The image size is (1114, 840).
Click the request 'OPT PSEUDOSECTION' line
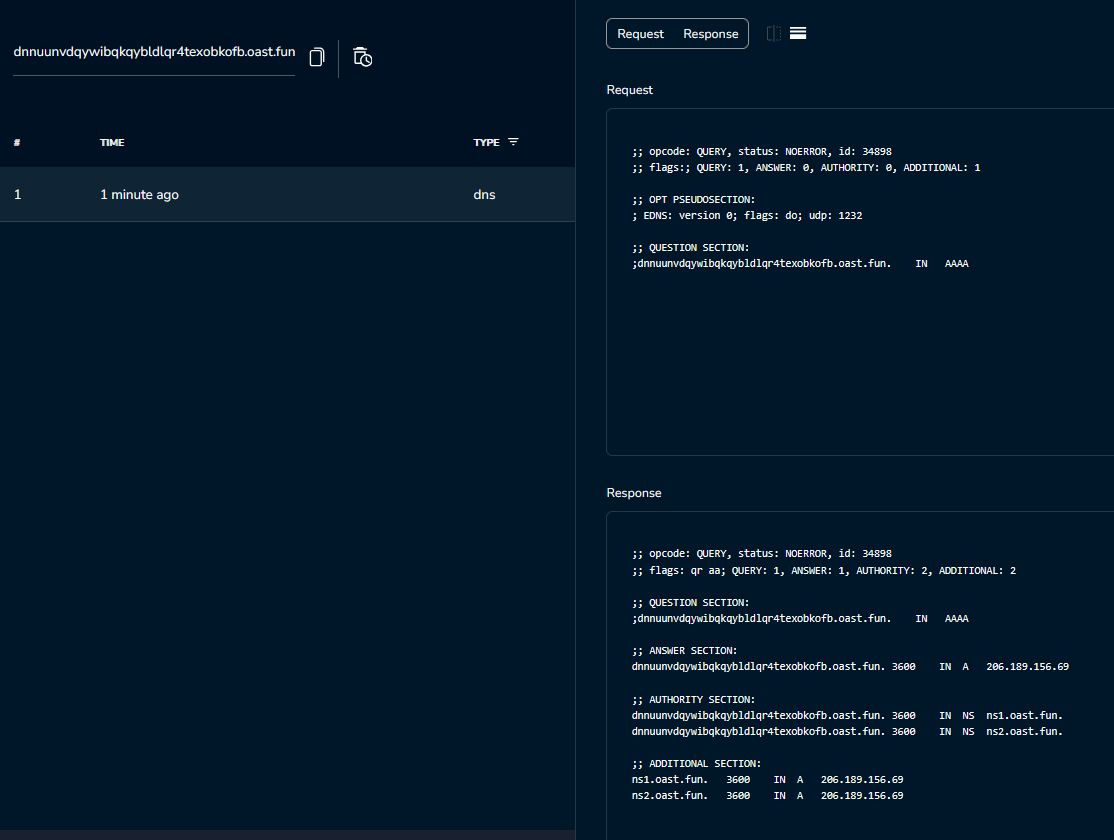[693, 200]
